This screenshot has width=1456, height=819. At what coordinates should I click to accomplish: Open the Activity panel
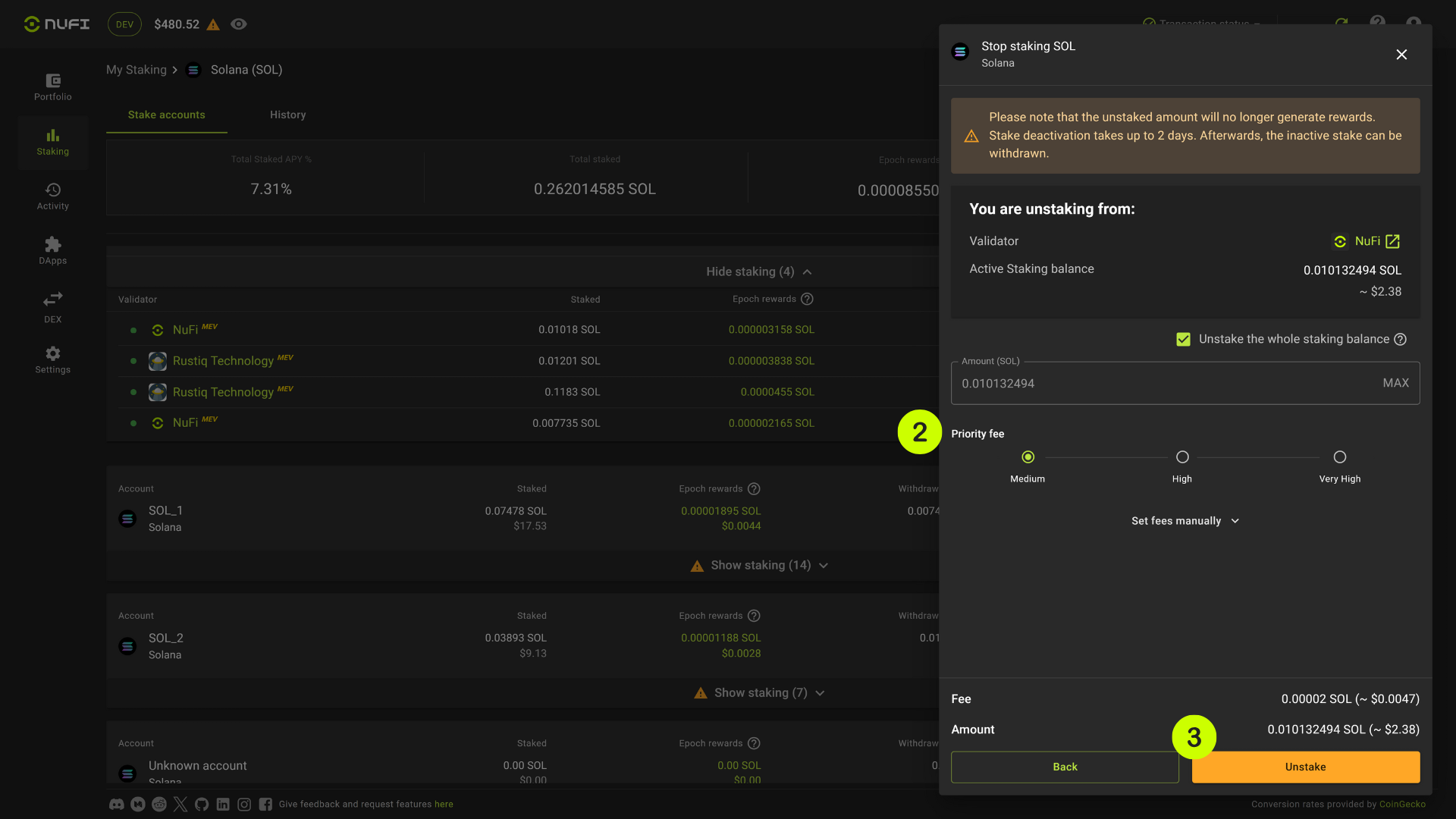52,196
